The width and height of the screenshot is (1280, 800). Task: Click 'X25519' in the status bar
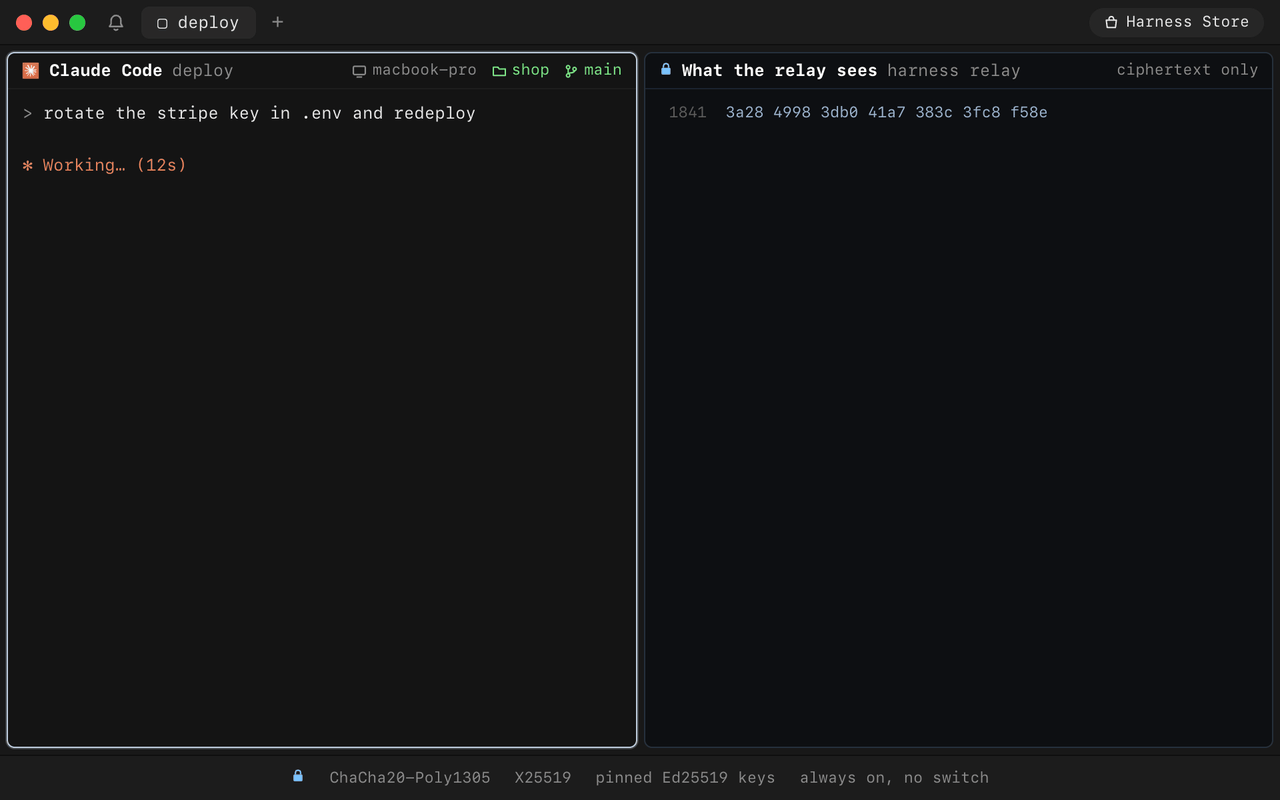(x=543, y=778)
